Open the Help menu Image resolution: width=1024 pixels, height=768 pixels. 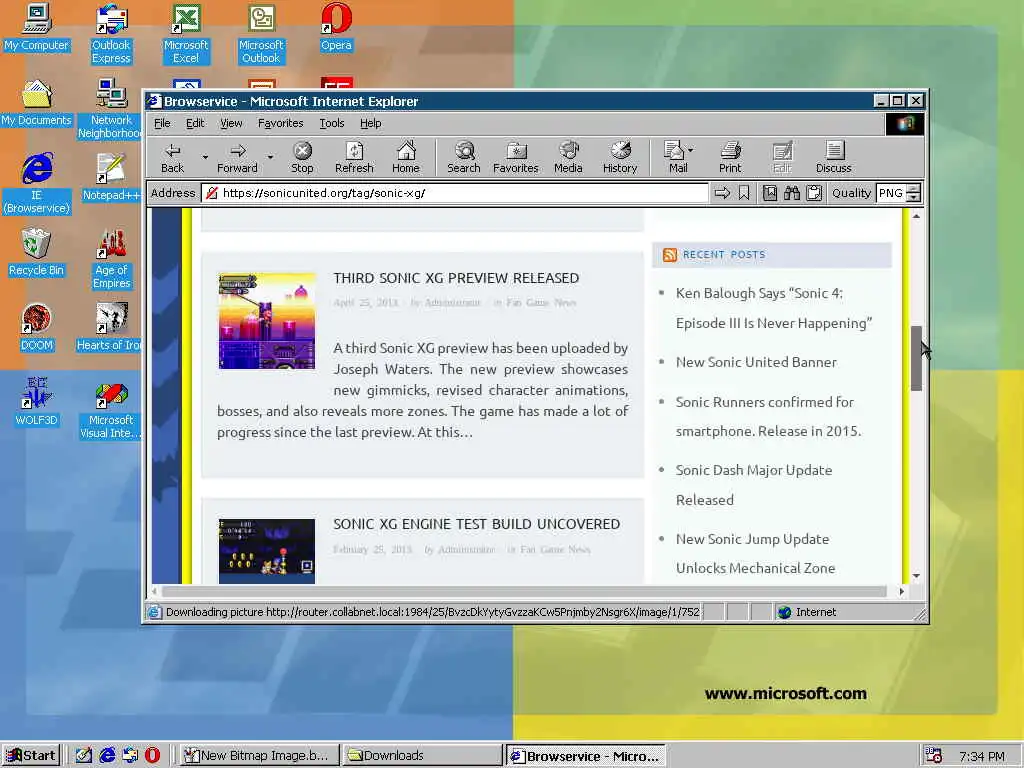[370, 123]
